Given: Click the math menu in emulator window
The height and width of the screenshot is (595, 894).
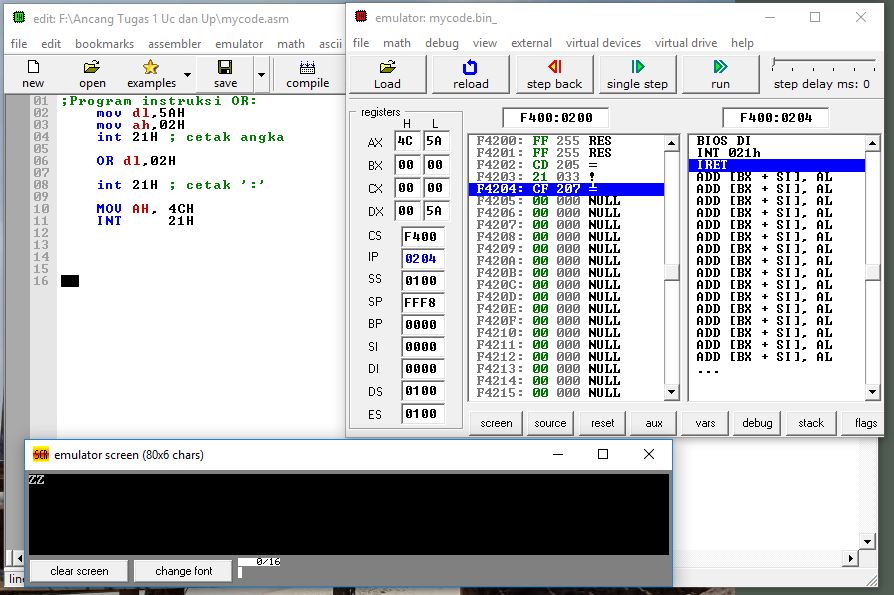Looking at the screenshot, I should tap(397, 43).
